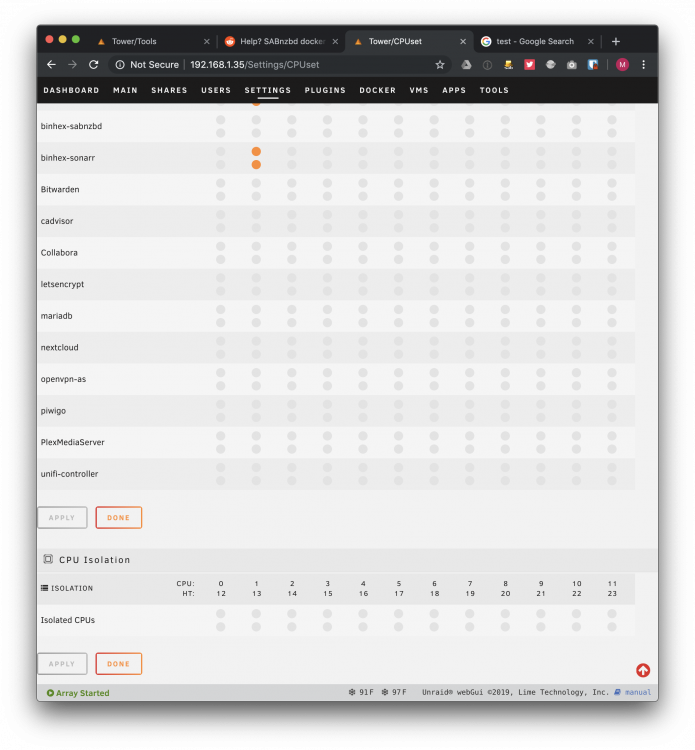Open the Plugins menu
Screen dimensions: 695x750
pyautogui.click(x=325, y=90)
